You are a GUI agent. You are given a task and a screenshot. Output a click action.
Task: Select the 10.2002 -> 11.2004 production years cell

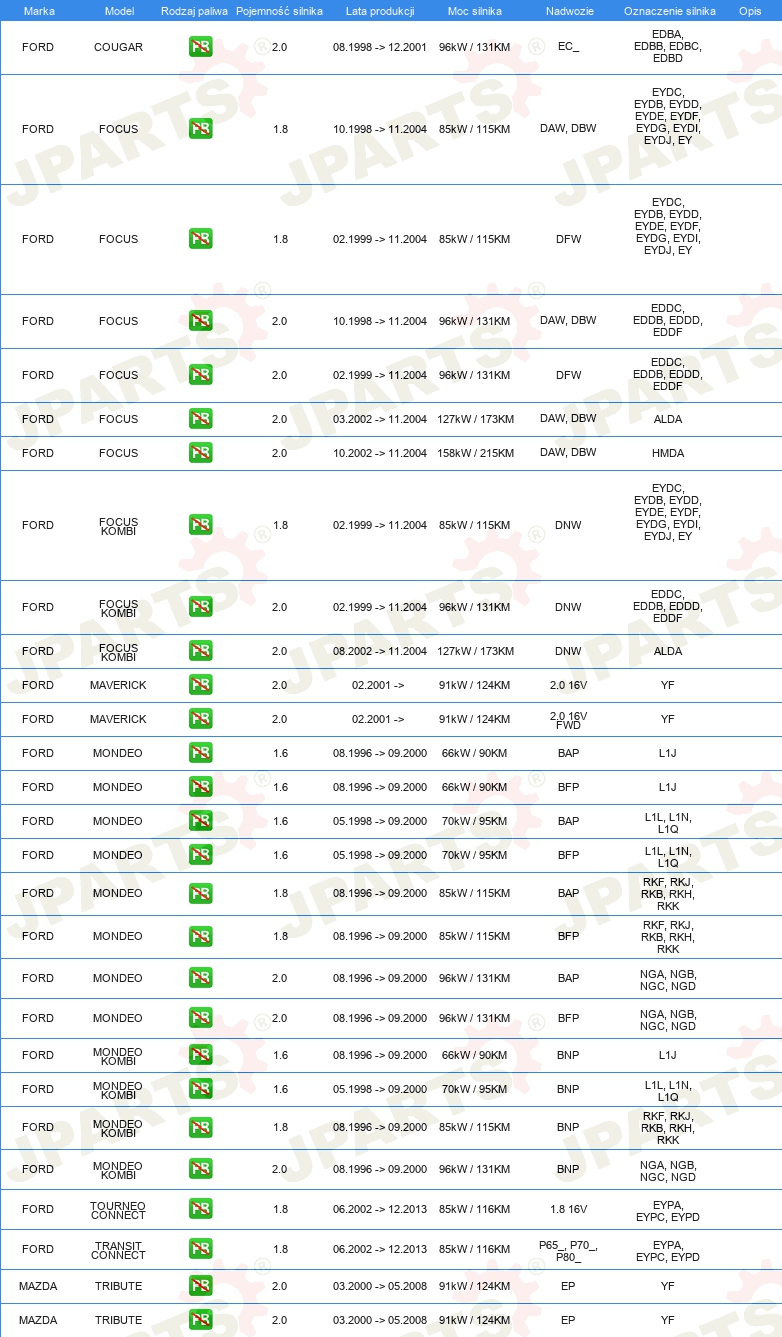[380, 453]
